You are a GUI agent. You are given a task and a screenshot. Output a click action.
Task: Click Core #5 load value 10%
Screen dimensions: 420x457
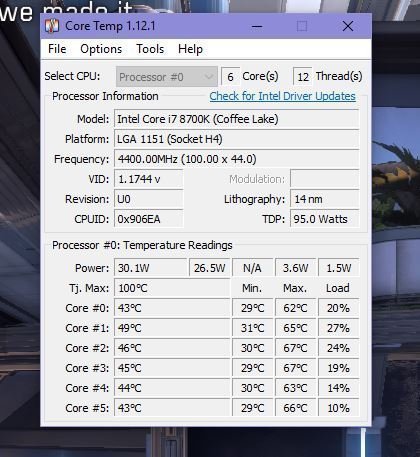click(x=339, y=408)
